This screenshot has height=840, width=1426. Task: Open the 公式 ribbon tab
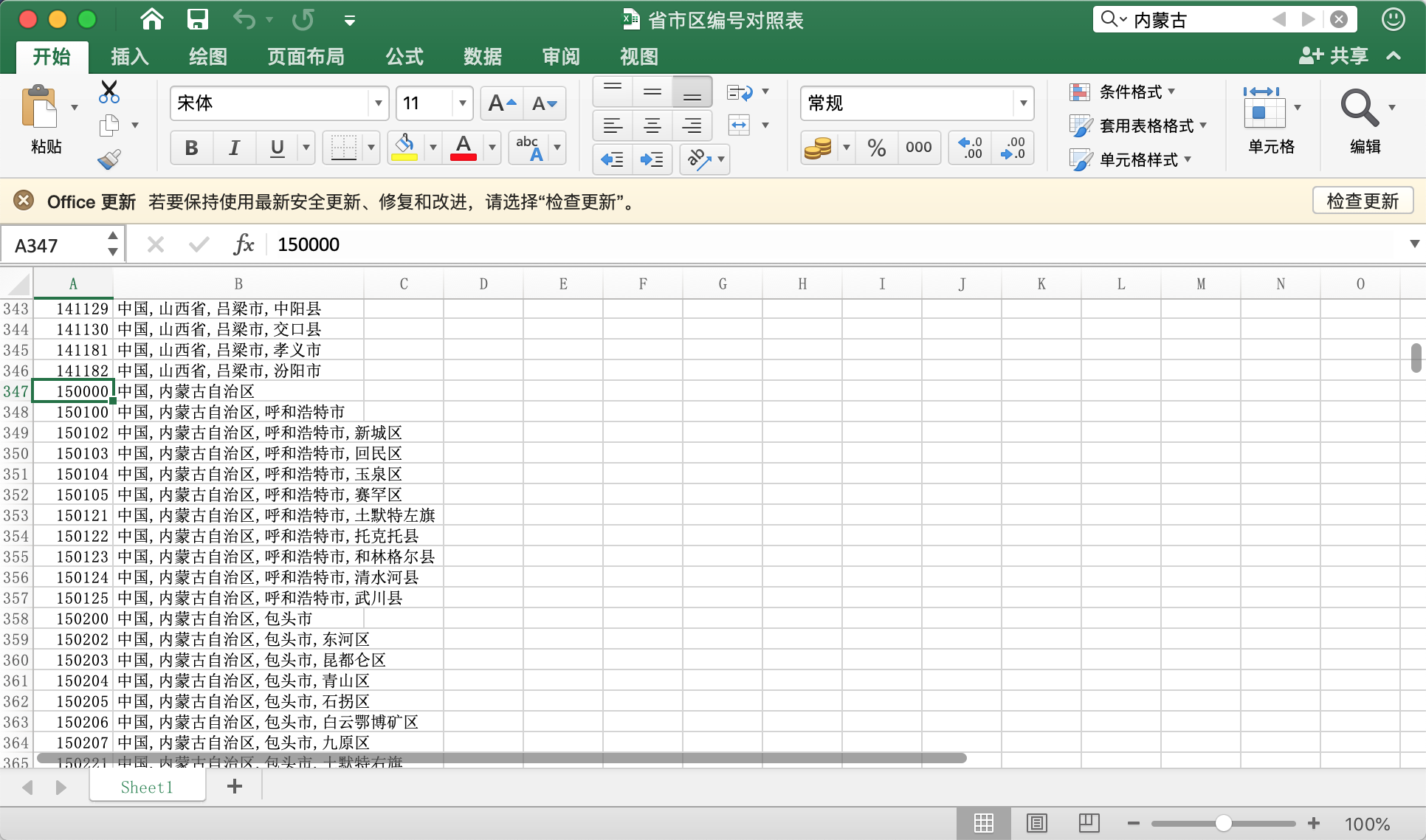pos(404,57)
